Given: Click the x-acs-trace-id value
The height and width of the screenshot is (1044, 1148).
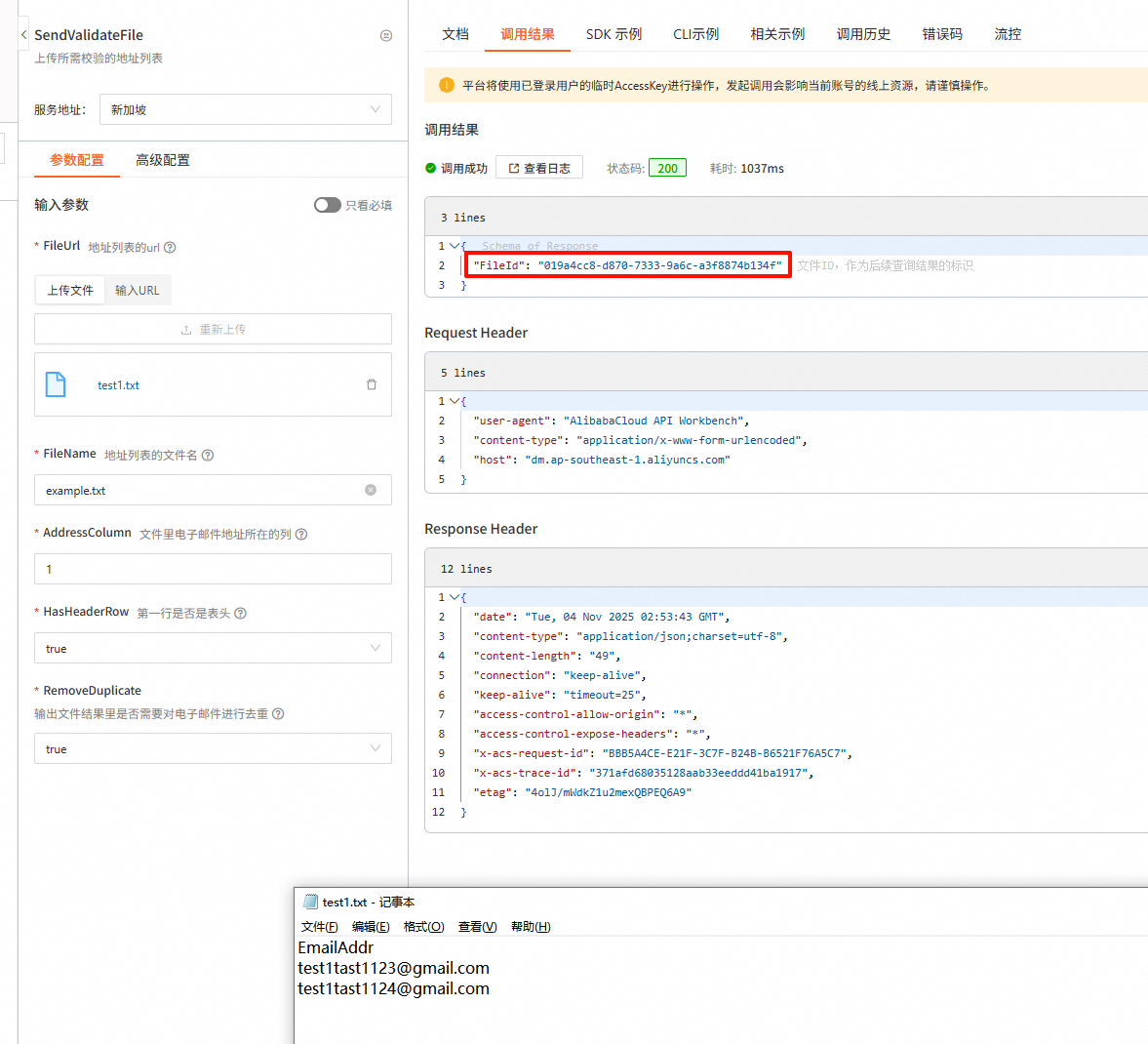Looking at the screenshot, I should 698,773.
